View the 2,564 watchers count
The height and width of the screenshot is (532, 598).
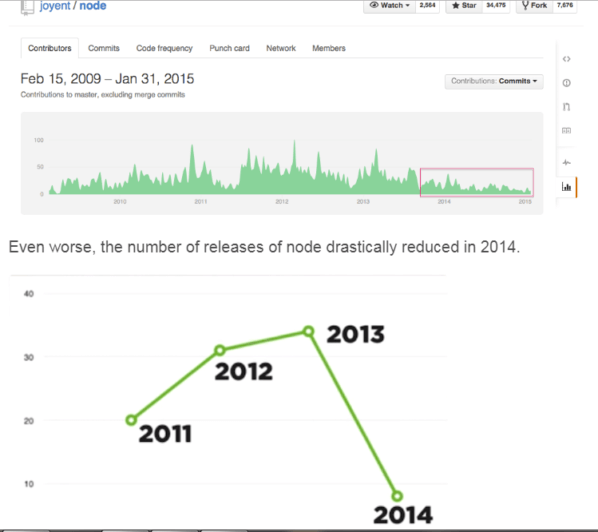point(428,5)
